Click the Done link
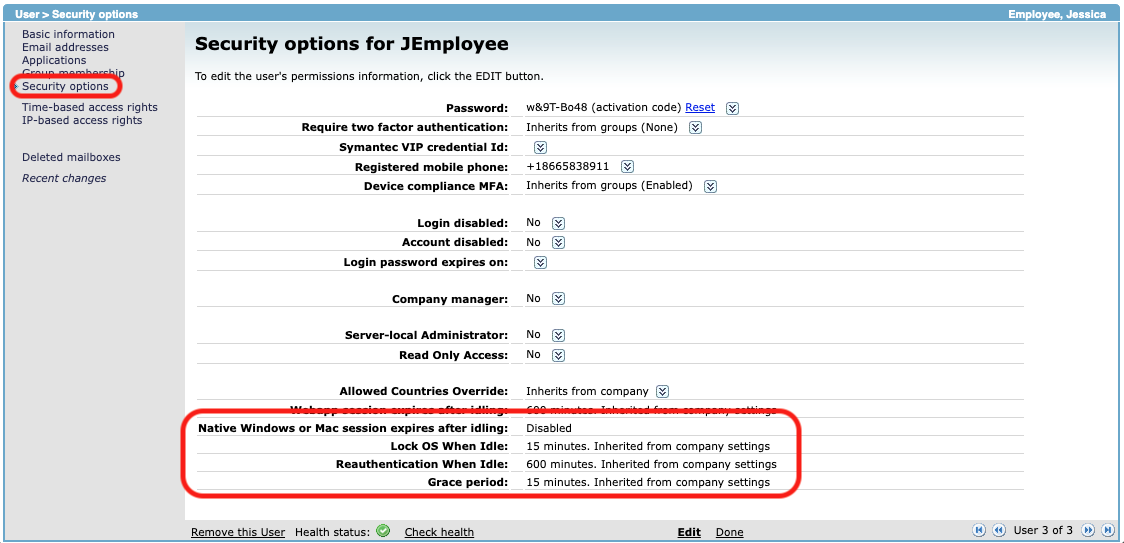The width and height of the screenshot is (1124, 543). click(730, 532)
